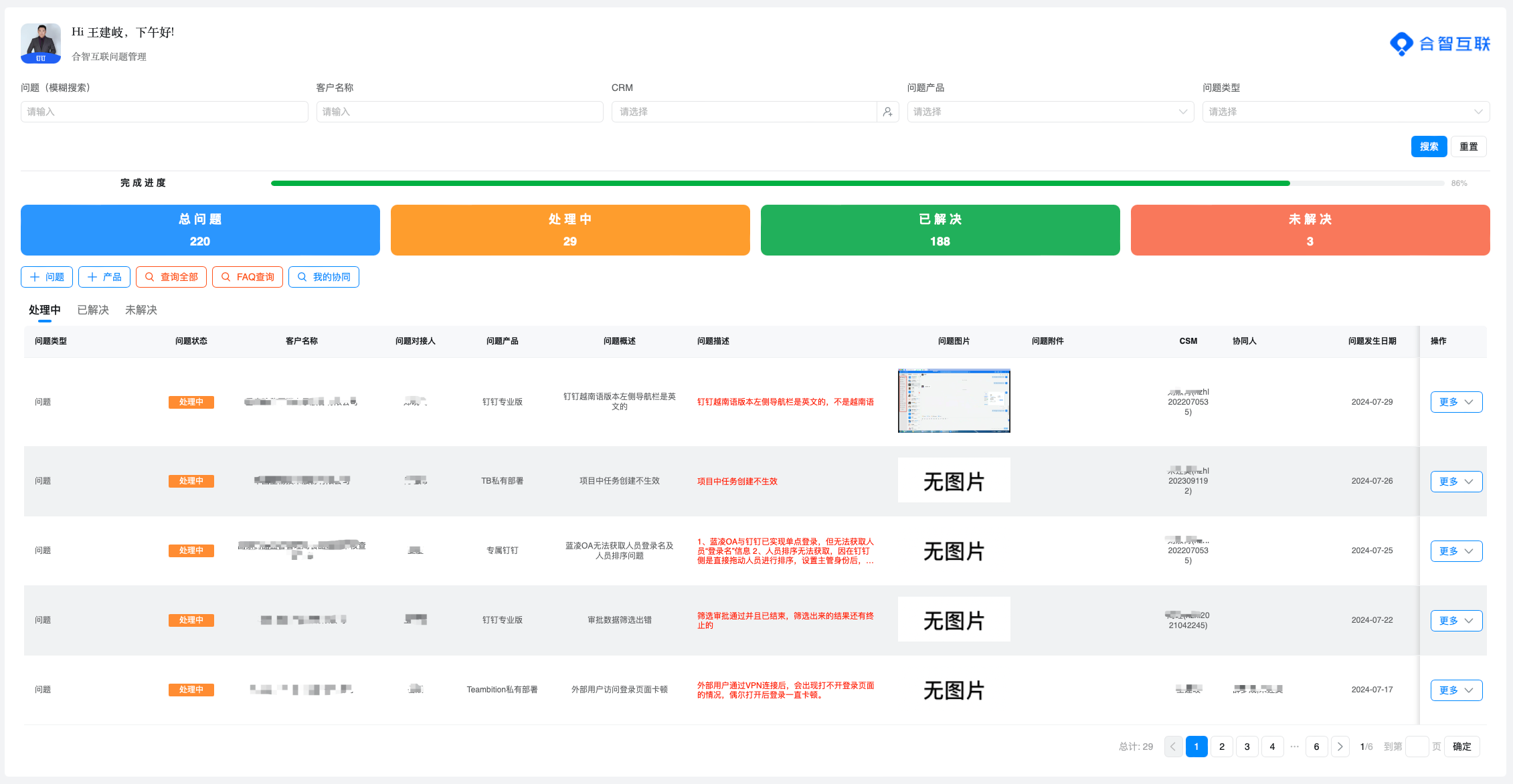Image resolution: width=1513 pixels, height=784 pixels.
Task: Switch to the 已解决 tab
Action: tap(93, 310)
